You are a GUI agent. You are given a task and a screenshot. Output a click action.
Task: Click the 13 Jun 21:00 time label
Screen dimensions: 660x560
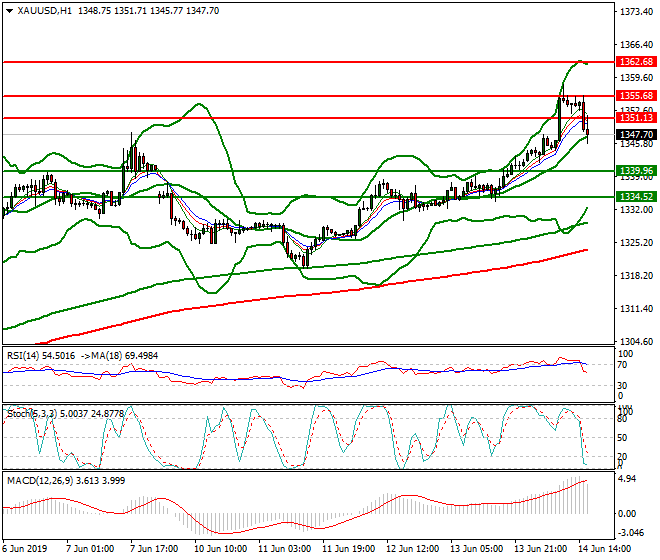click(540, 549)
